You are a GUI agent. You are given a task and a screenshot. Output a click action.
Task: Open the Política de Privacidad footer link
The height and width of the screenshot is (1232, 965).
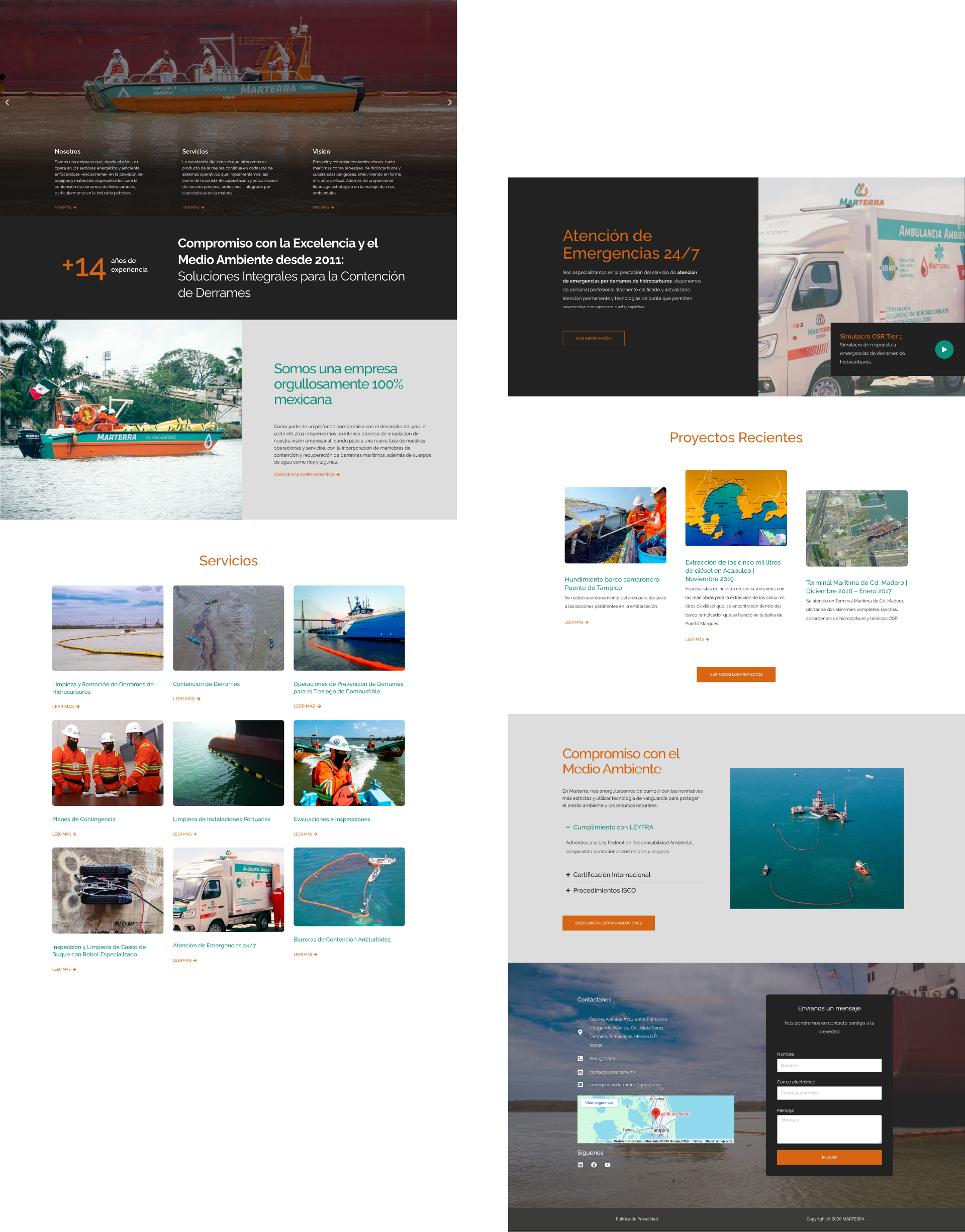[636, 1219]
